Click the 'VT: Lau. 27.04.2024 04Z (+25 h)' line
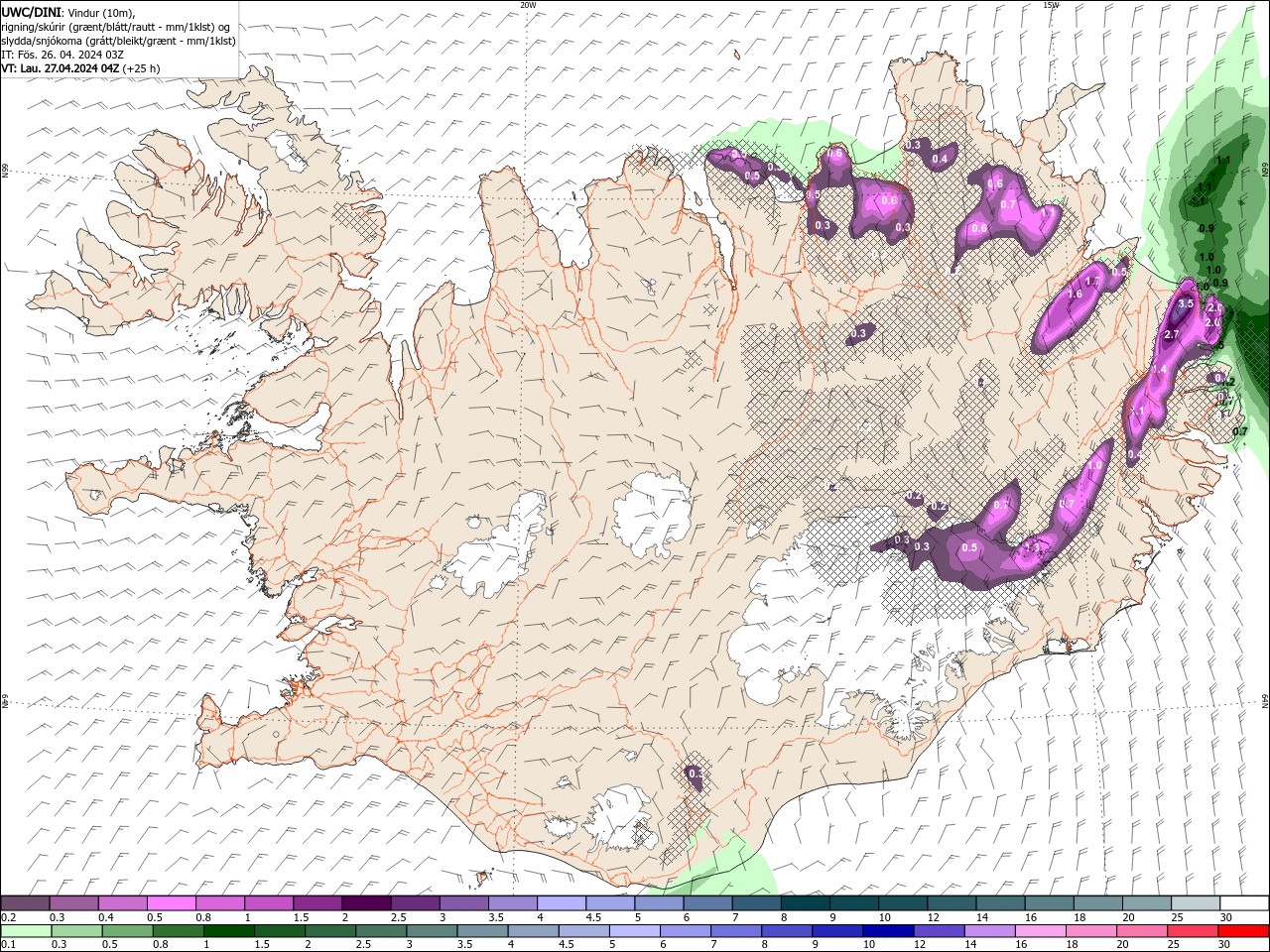 [80, 68]
